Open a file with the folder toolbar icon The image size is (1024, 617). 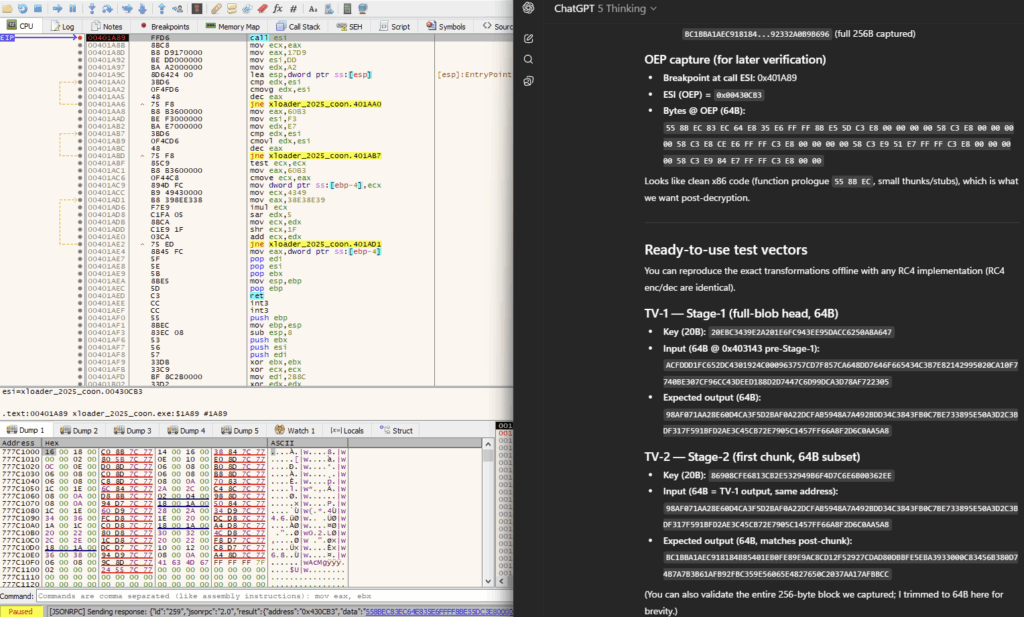point(7,8)
